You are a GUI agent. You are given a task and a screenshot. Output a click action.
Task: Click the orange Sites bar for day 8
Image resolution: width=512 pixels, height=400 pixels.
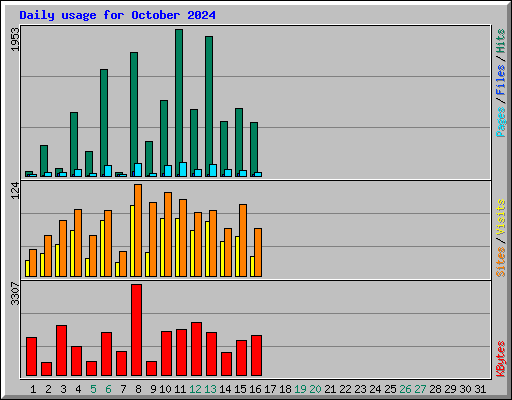pos(138,230)
